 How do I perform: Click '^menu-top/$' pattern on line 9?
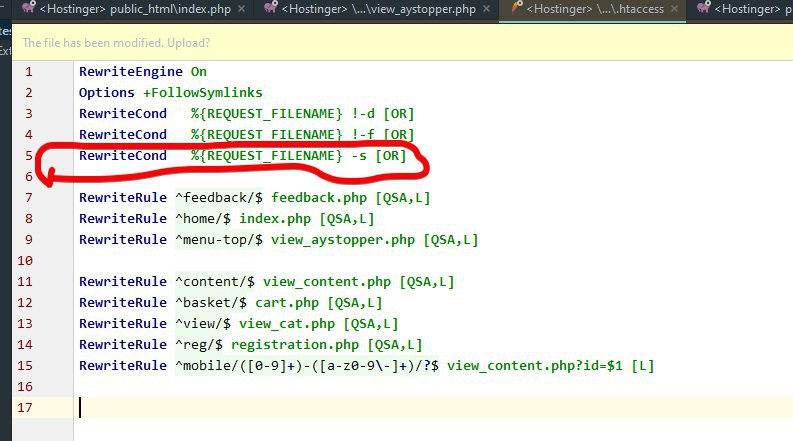coord(218,240)
